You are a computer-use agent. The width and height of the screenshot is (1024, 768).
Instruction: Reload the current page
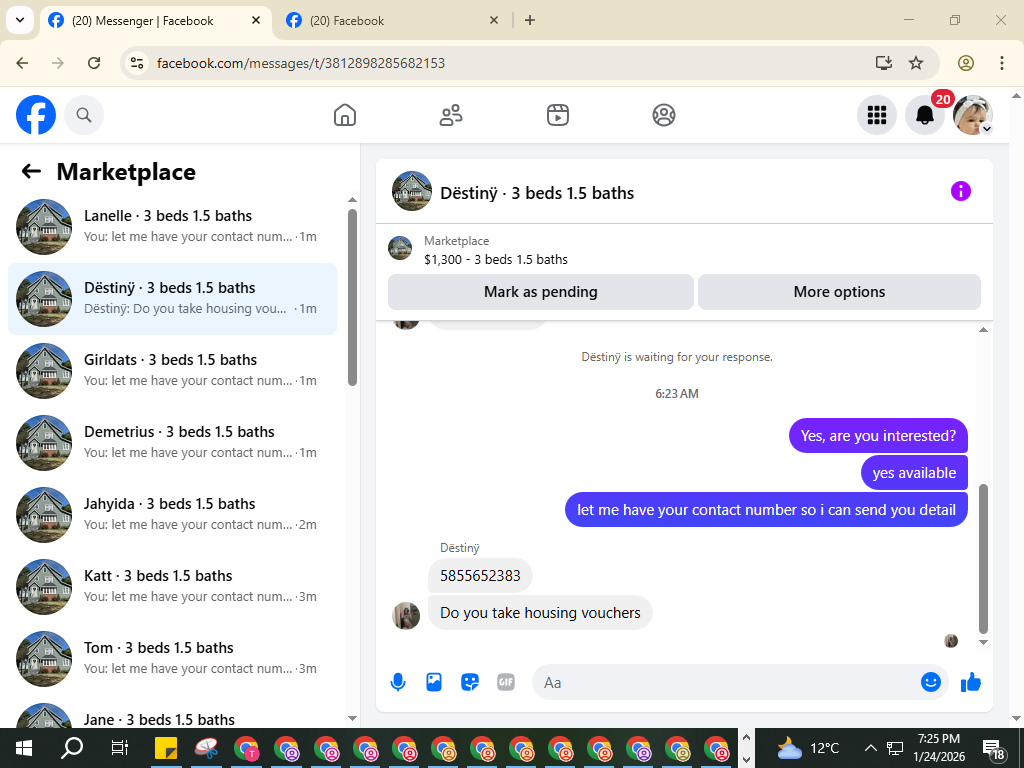(x=94, y=63)
